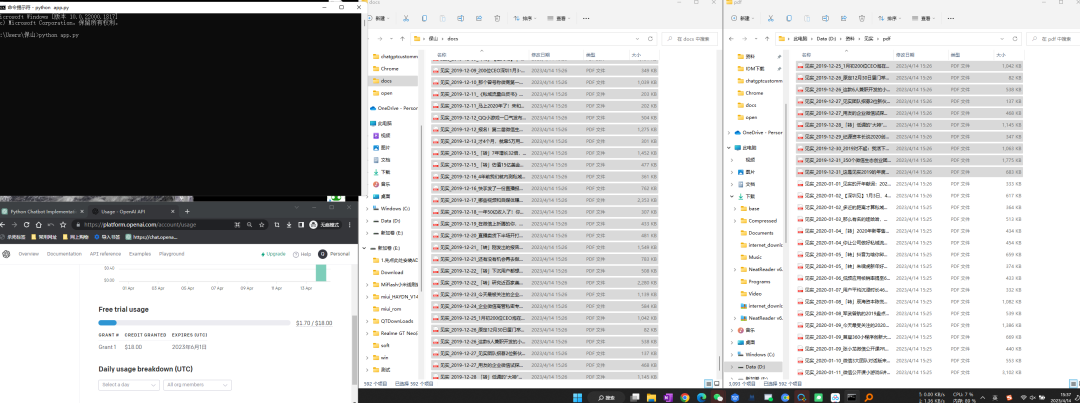Viewport: 1080px width, 403px height.
Task: Open Chrome's downloads icon
Action: coord(289,225)
